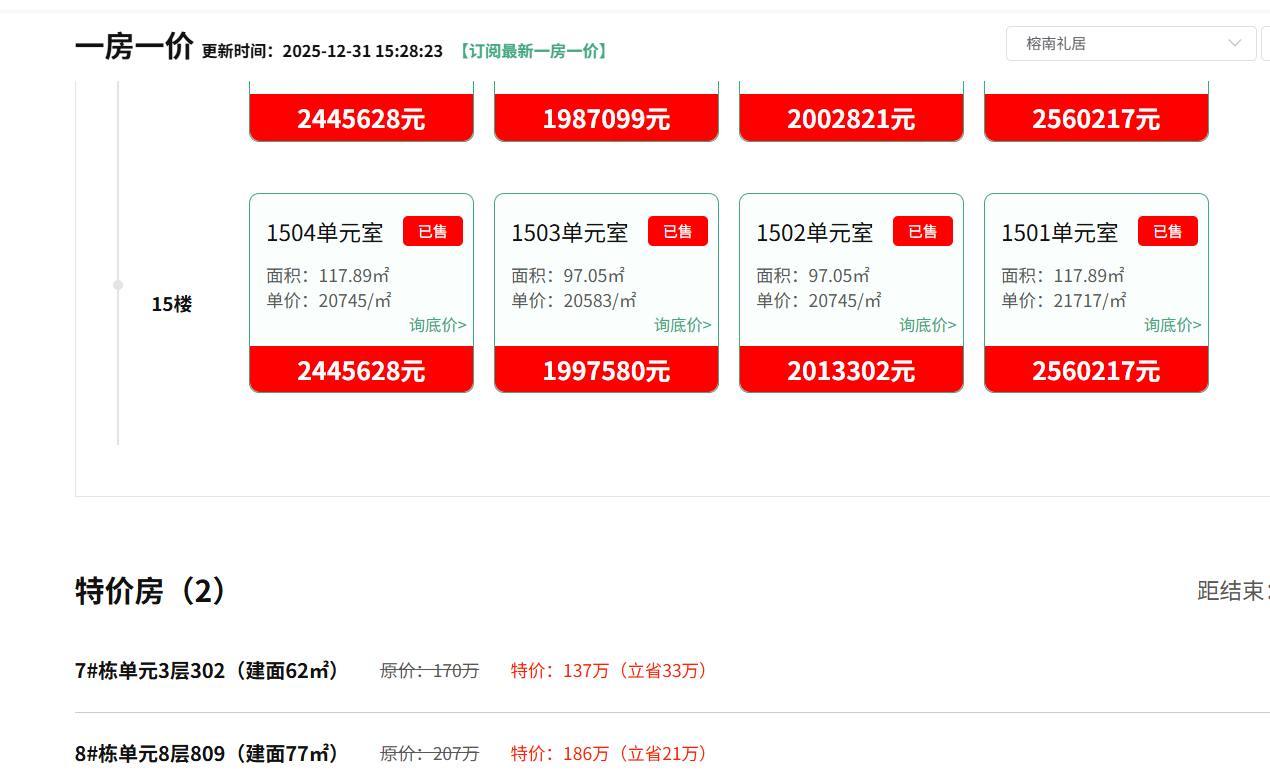Select the 已售 tag of unit 1502
Image resolution: width=1270 pixels, height=783 pixels.
[x=922, y=231]
